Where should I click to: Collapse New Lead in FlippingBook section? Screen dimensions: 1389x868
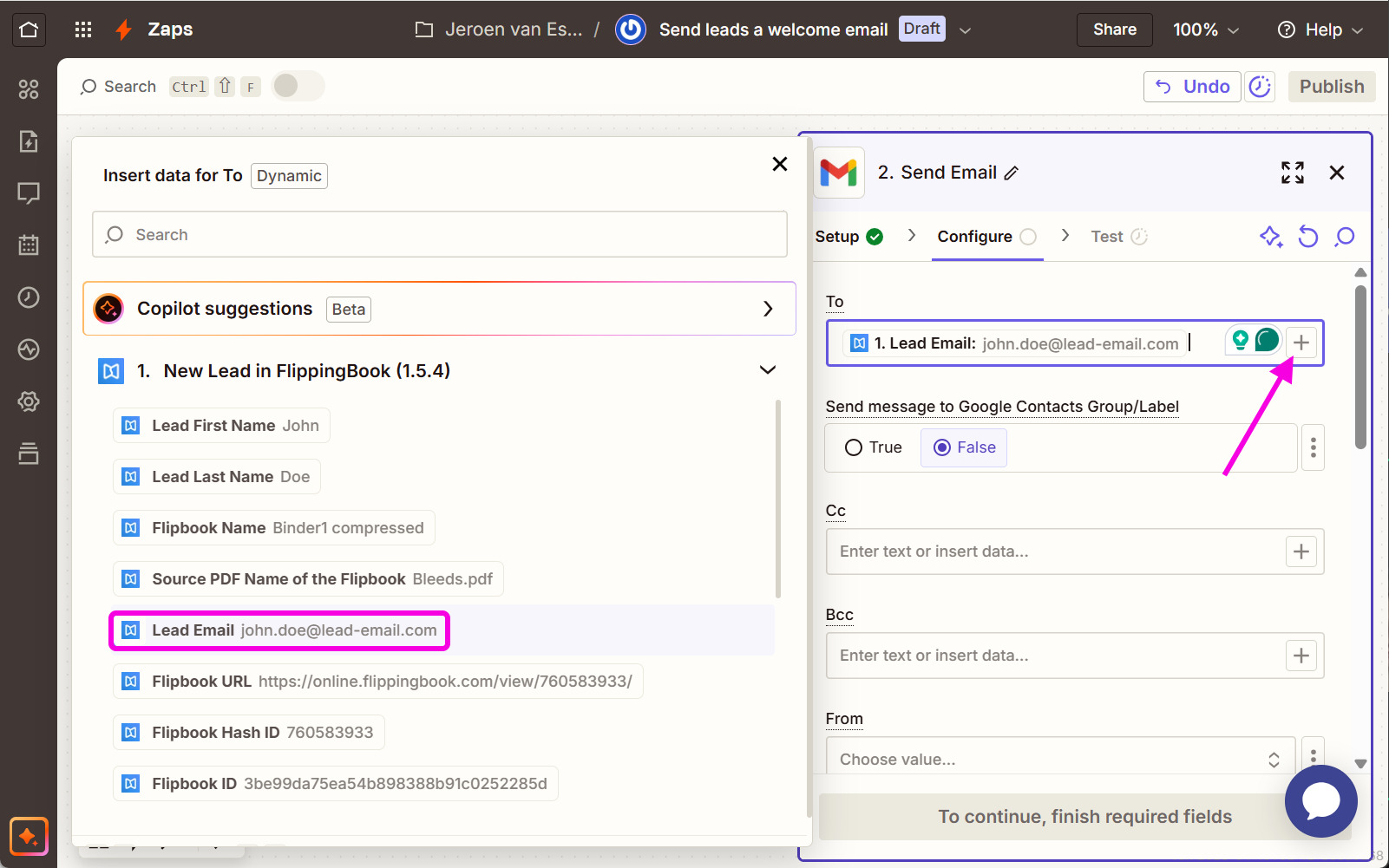768,370
